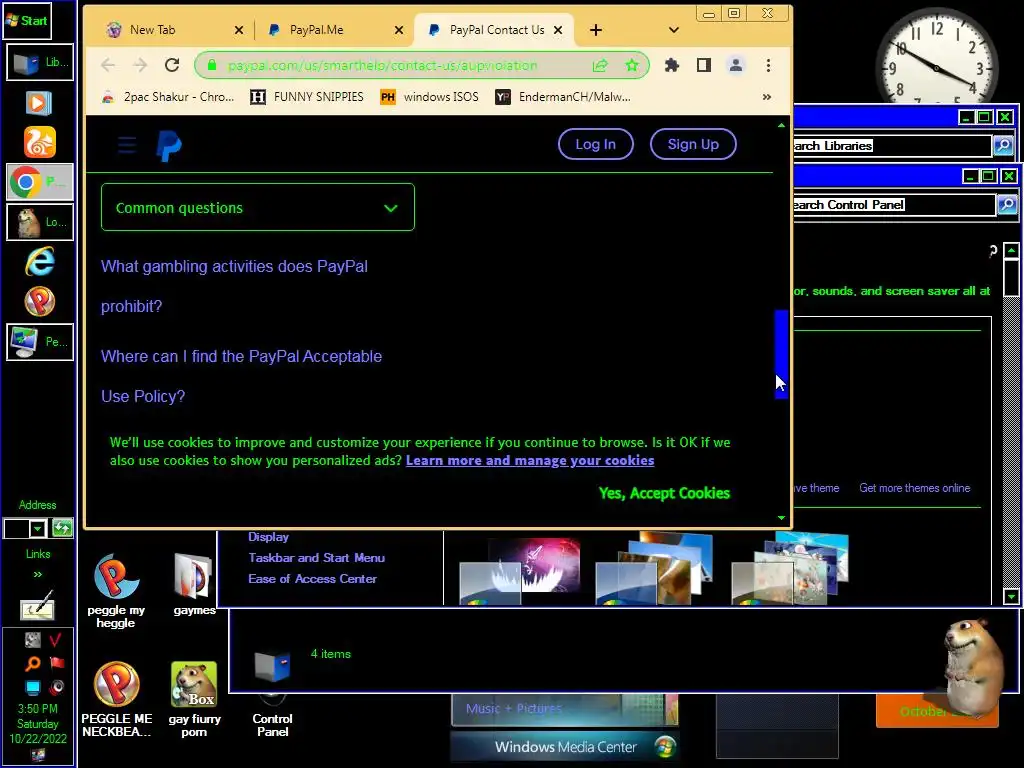The image size is (1024, 768).
Task: Open the UC Browser taskbar icon
Action: pyautogui.click(x=39, y=142)
